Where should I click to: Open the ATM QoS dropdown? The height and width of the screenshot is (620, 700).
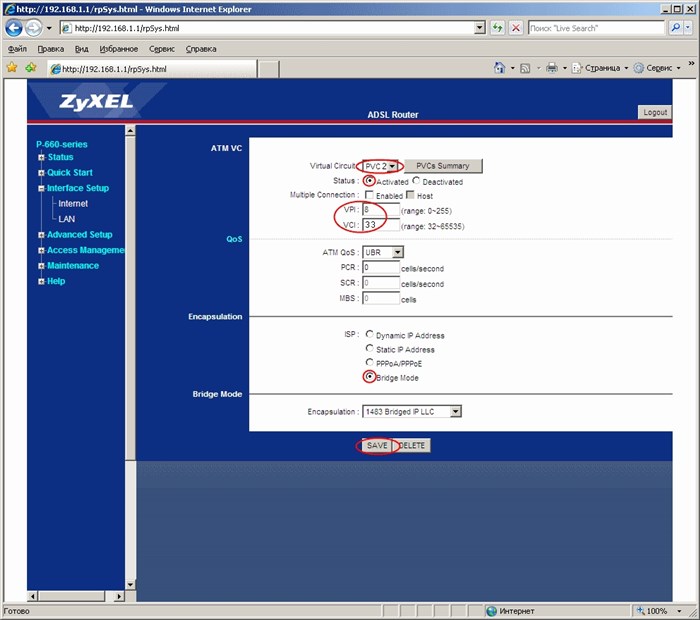point(383,253)
